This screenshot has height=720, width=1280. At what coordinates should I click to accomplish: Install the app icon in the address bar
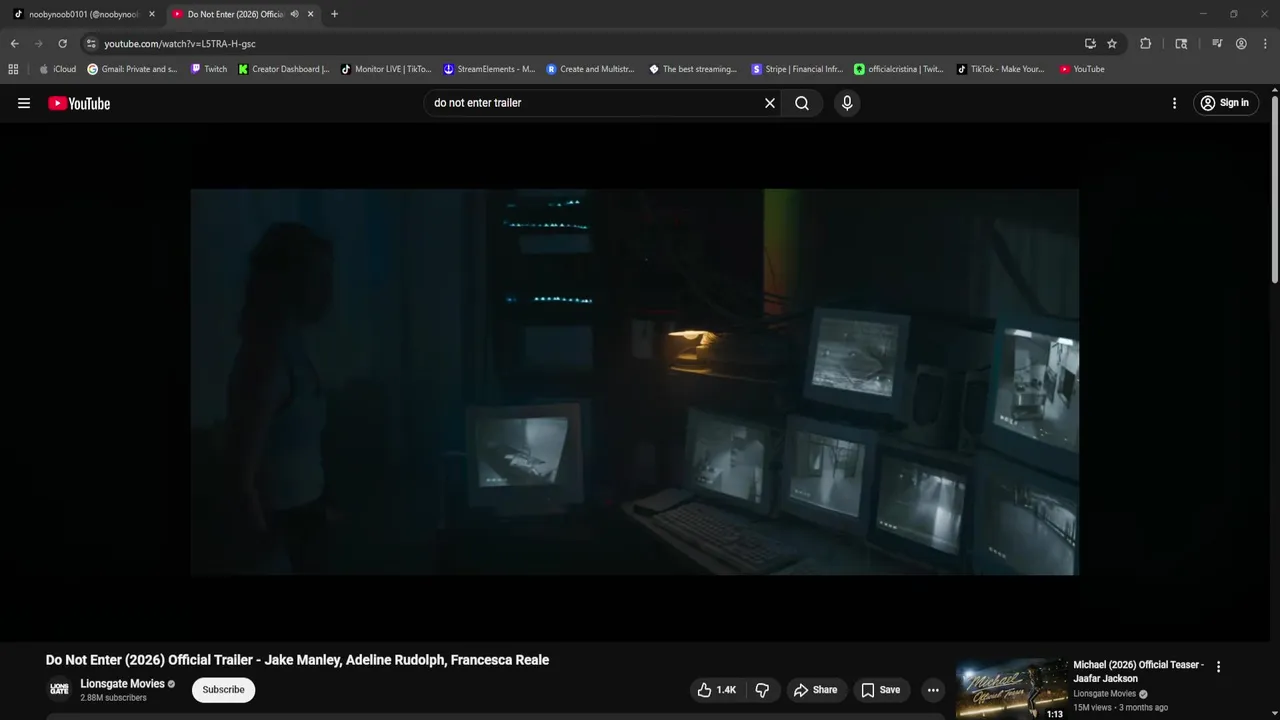1090,44
